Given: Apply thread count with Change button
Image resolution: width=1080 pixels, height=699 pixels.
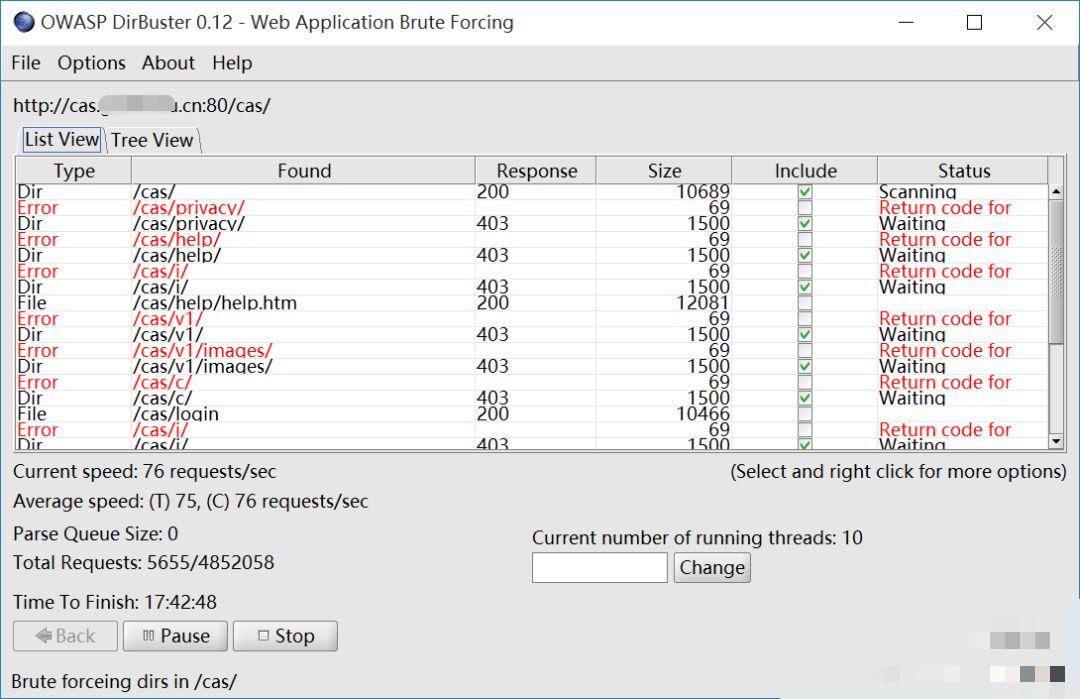Looking at the screenshot, I should point(712,567).
